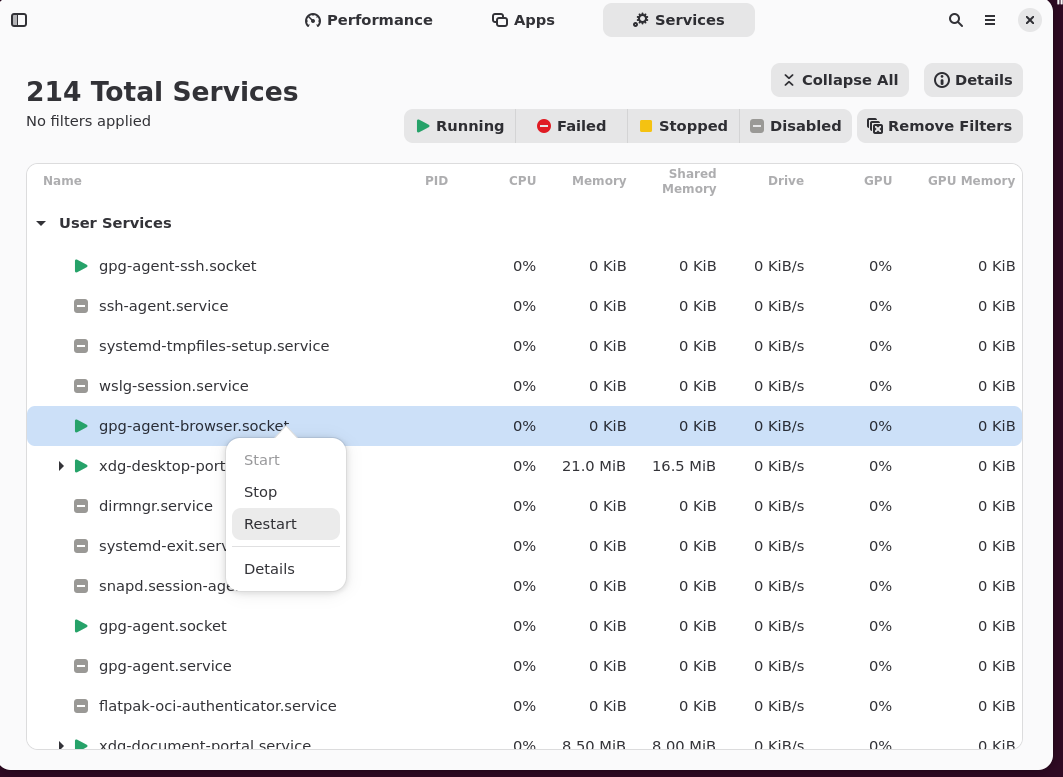Click the disabled icon beside wslg-session.service
Screen dimensions: 1063x777
81,386
